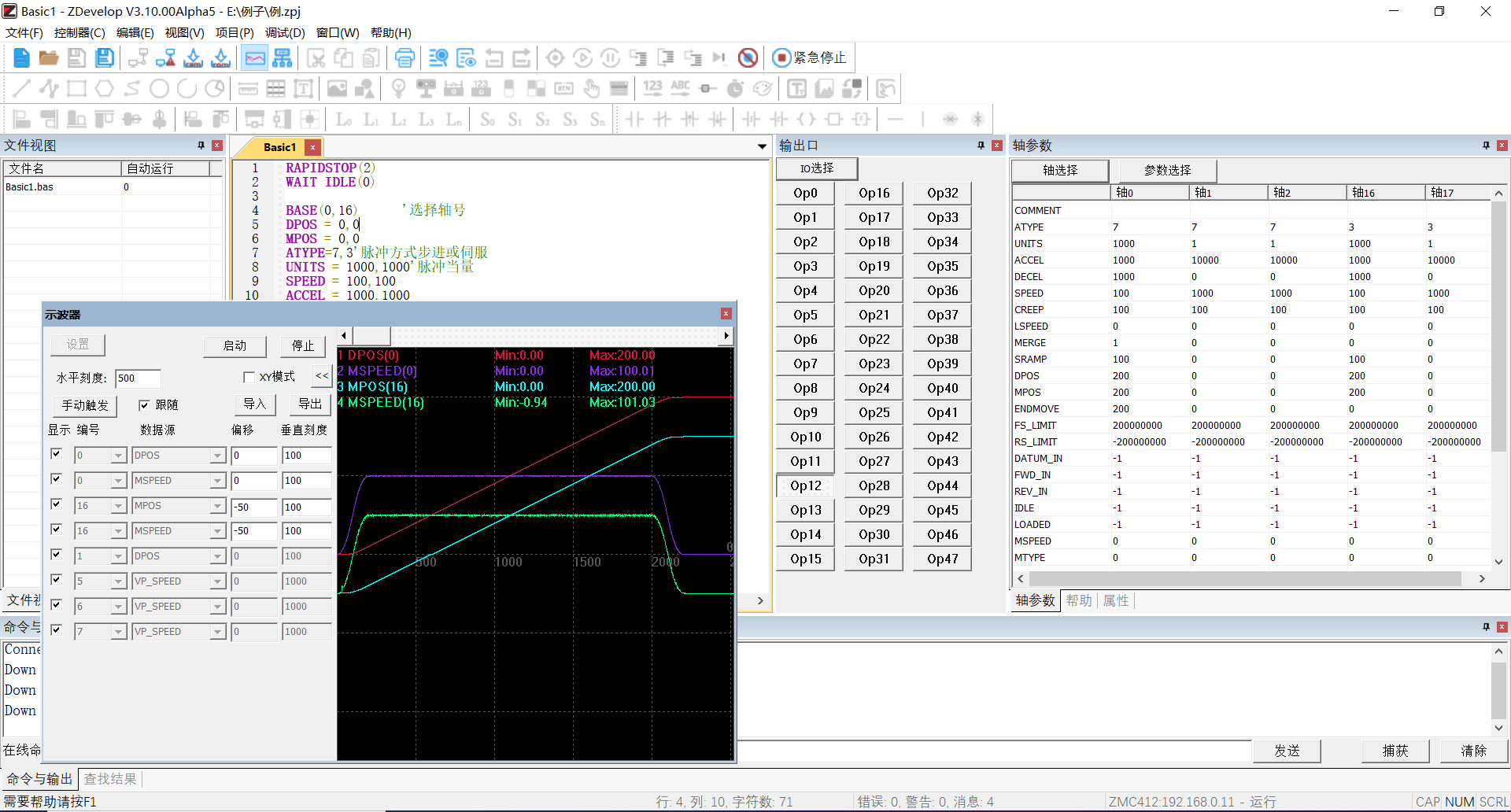Viewport: 1511px width, 812px height.
Task: Click the 水平刻度 input field
Action: click(x=138, y=378)
